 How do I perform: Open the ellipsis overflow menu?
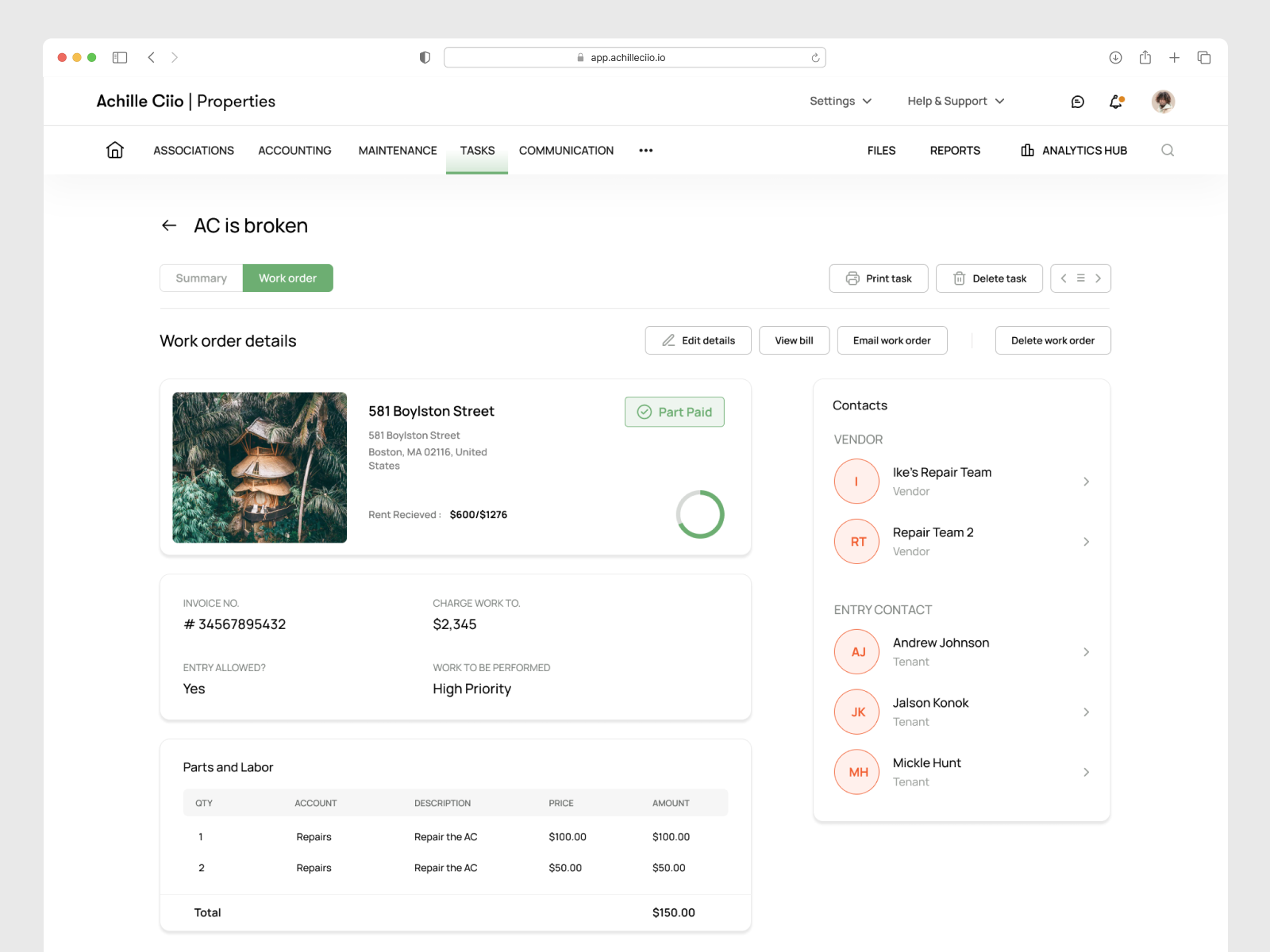[x=645, y=150]
